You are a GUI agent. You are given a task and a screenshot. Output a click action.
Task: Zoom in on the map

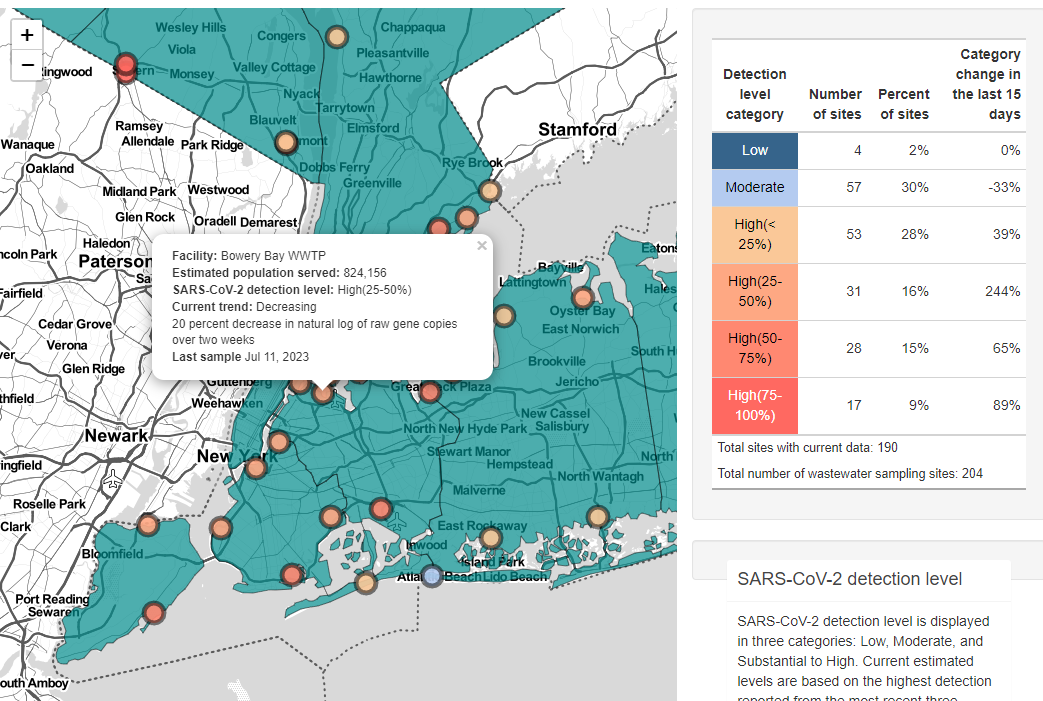(27, 35)
